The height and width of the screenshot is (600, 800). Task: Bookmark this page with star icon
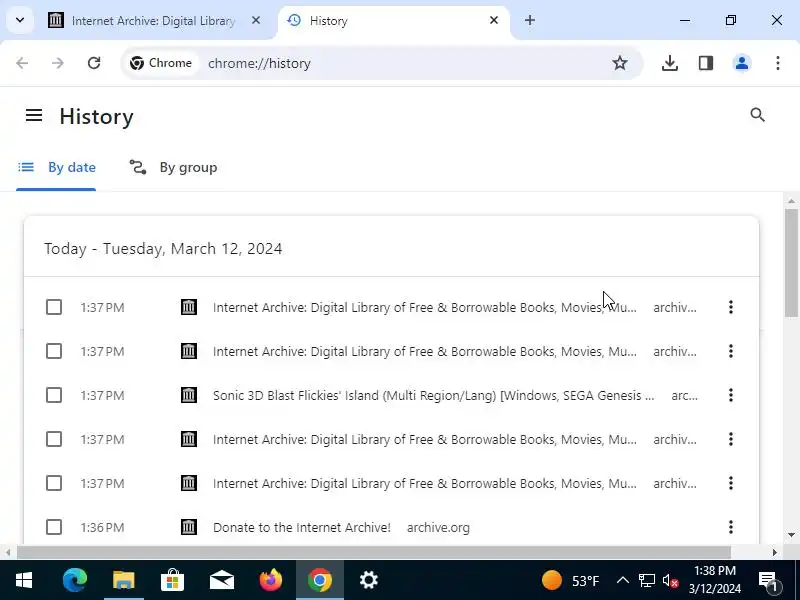[620, 63]
